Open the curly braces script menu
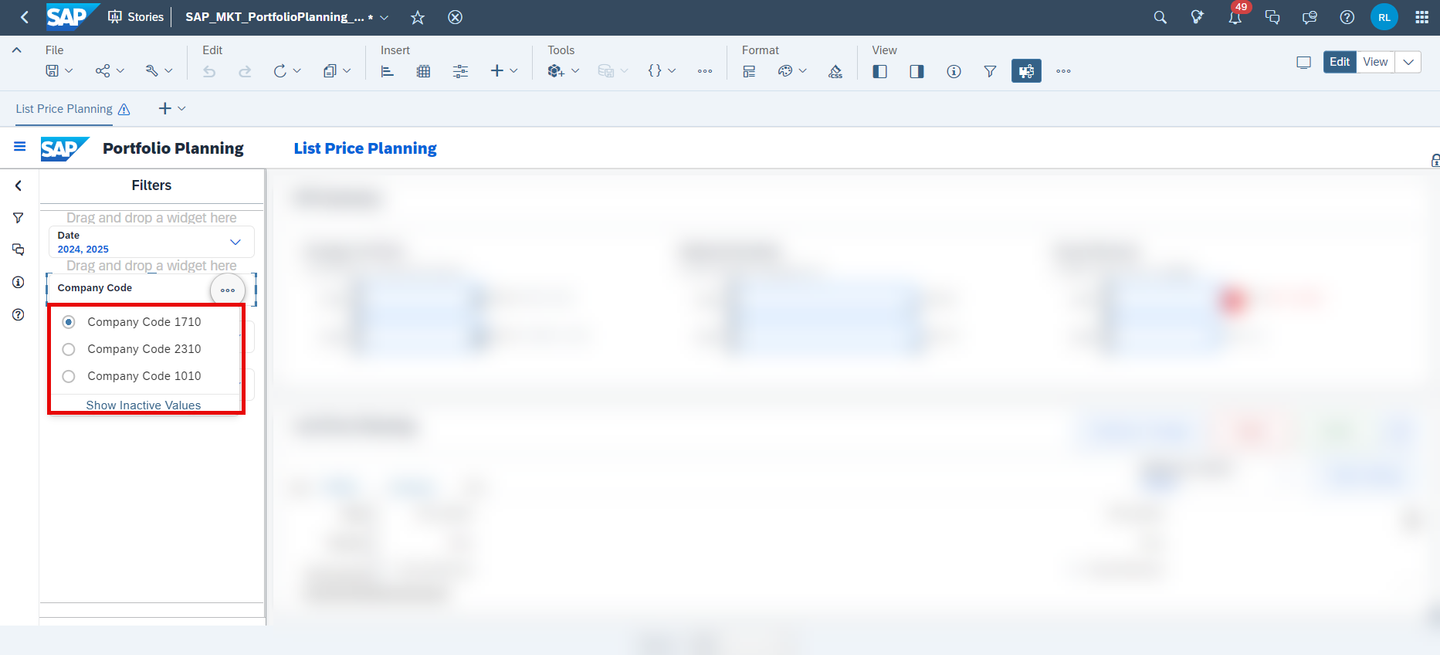 [x=662, y=71]
